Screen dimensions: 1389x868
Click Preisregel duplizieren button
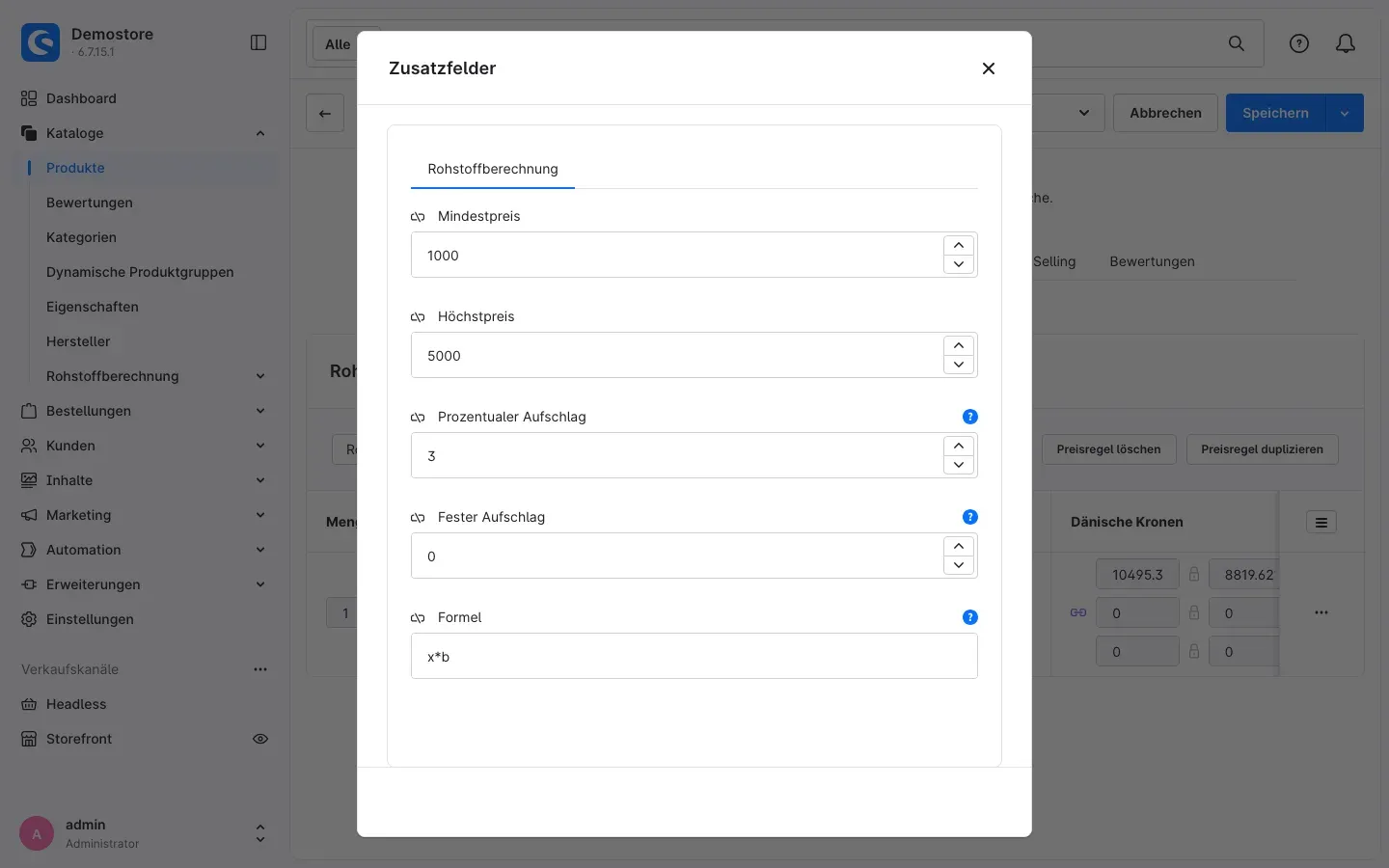coord(1262,449)
